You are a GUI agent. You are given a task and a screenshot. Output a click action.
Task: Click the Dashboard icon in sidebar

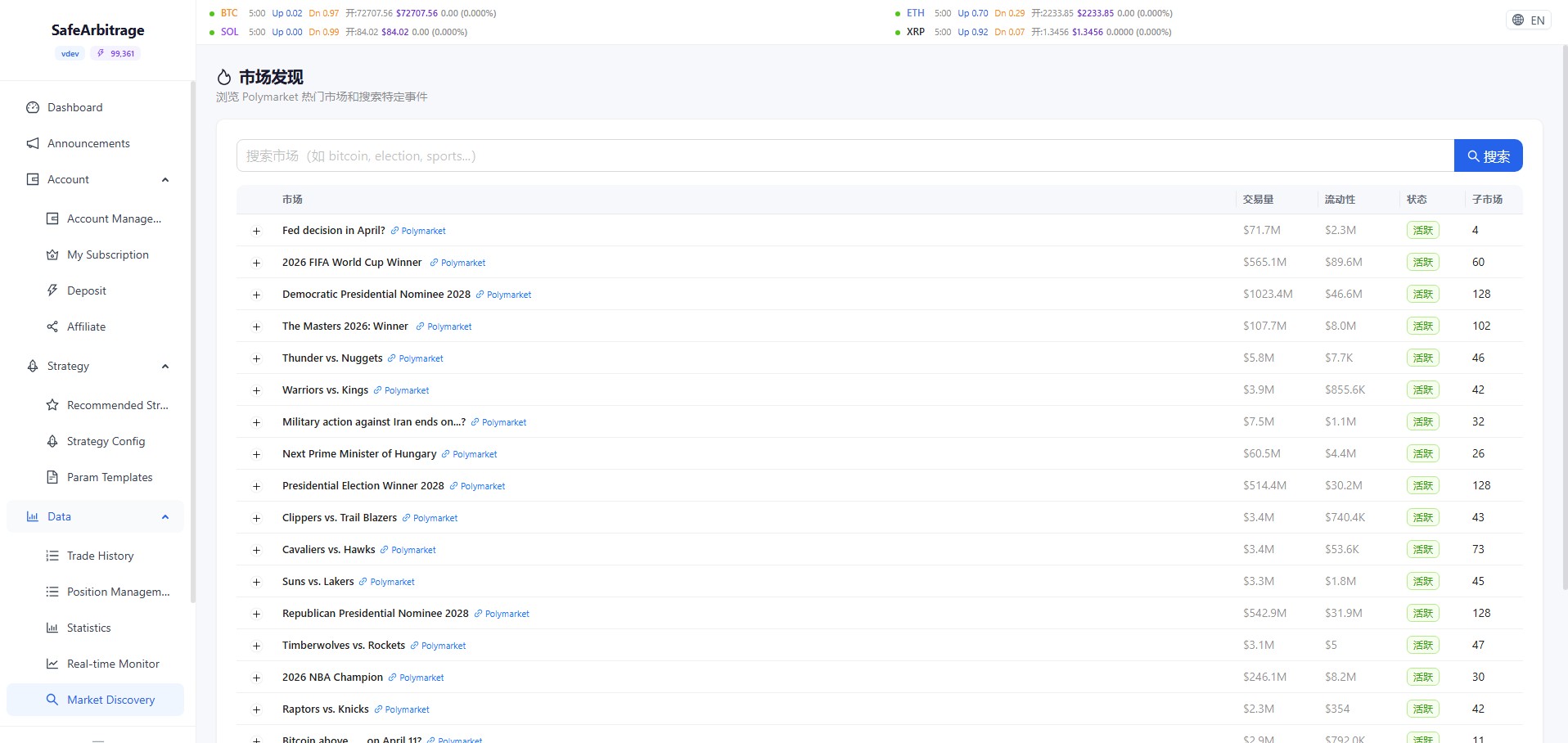click(33, 107)
